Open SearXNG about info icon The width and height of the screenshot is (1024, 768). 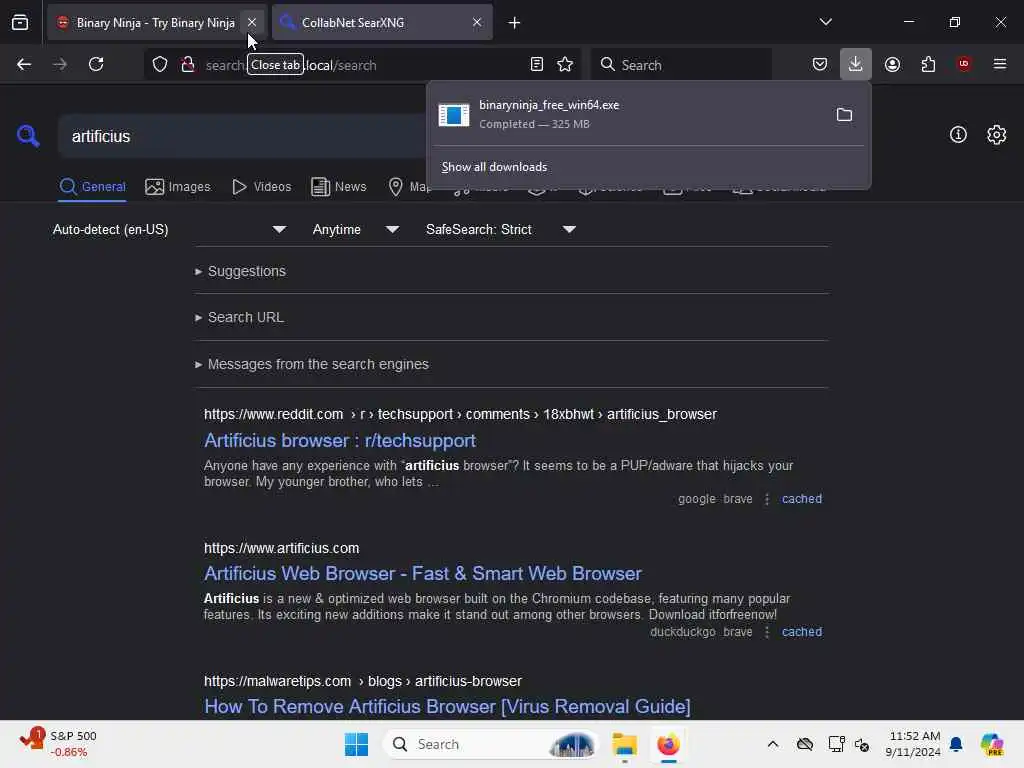[958, 135]
